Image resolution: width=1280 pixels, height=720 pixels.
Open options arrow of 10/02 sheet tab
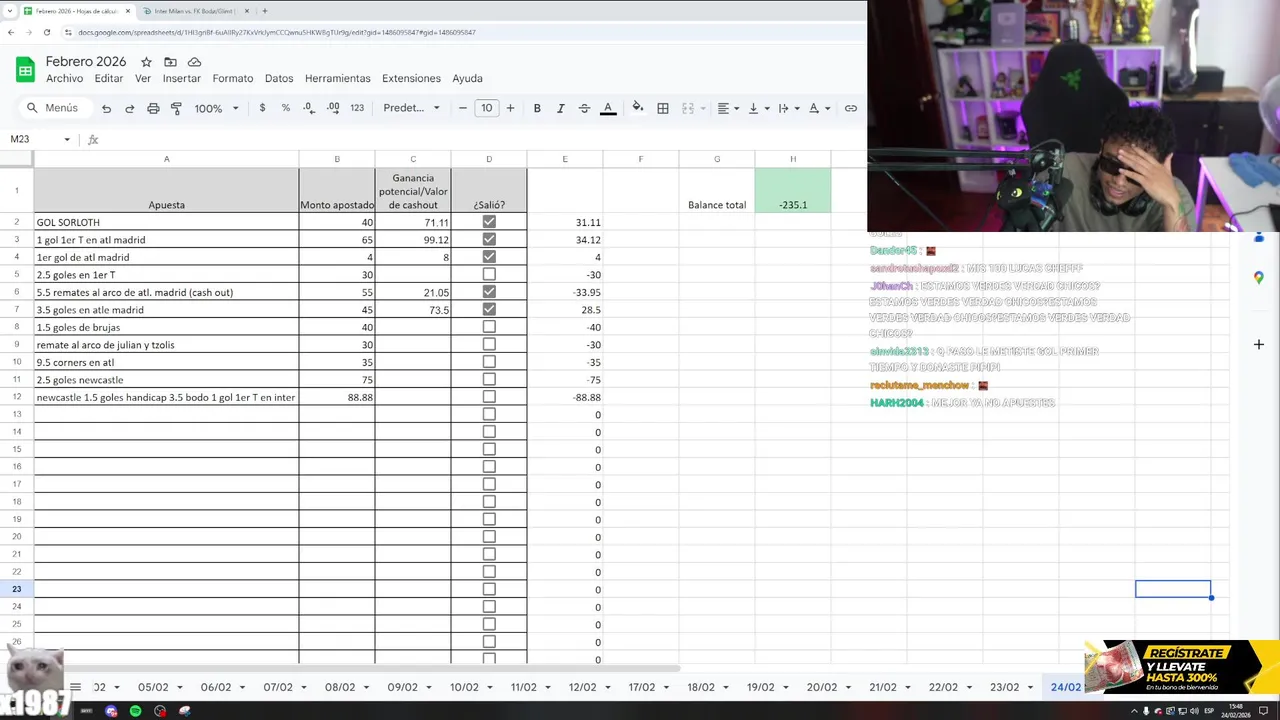(489, 687)
